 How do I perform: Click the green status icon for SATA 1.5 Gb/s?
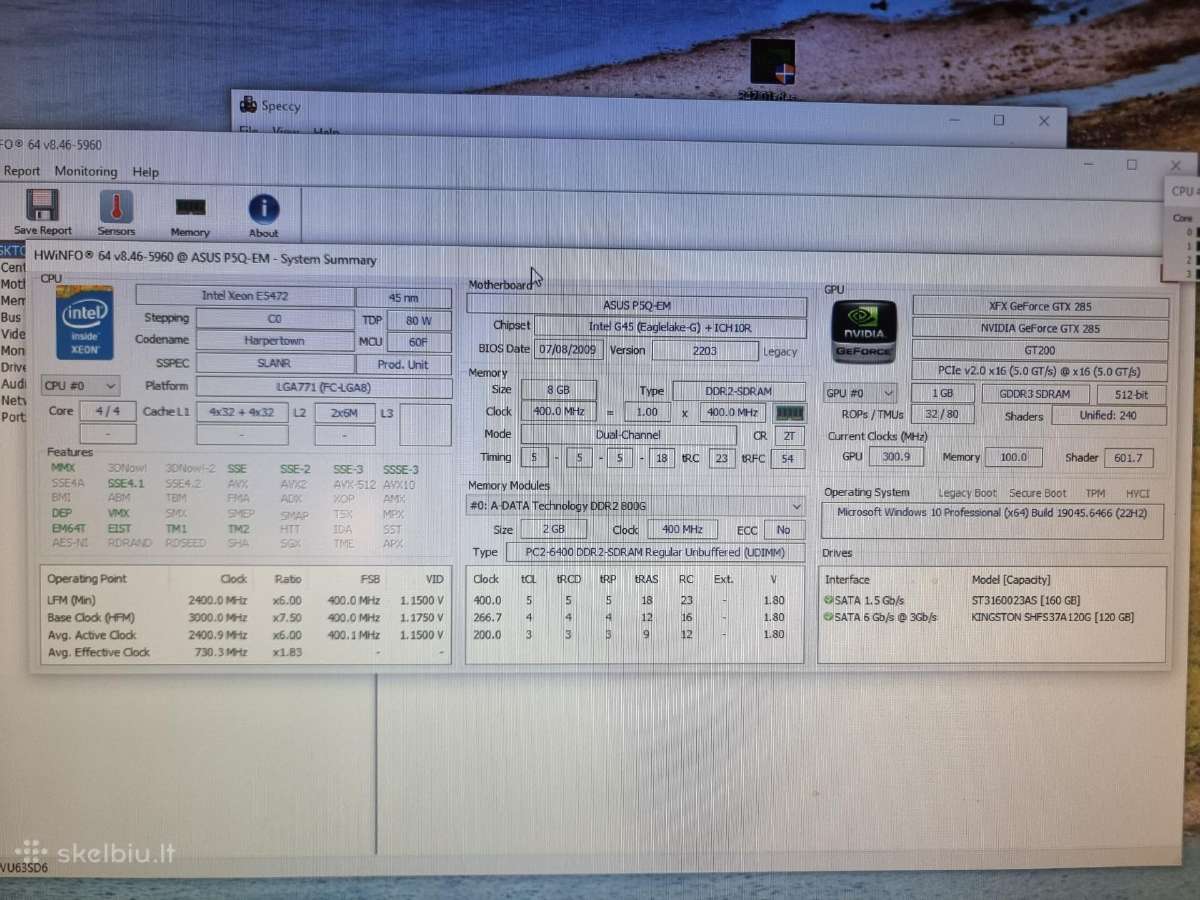click(829, 600)
